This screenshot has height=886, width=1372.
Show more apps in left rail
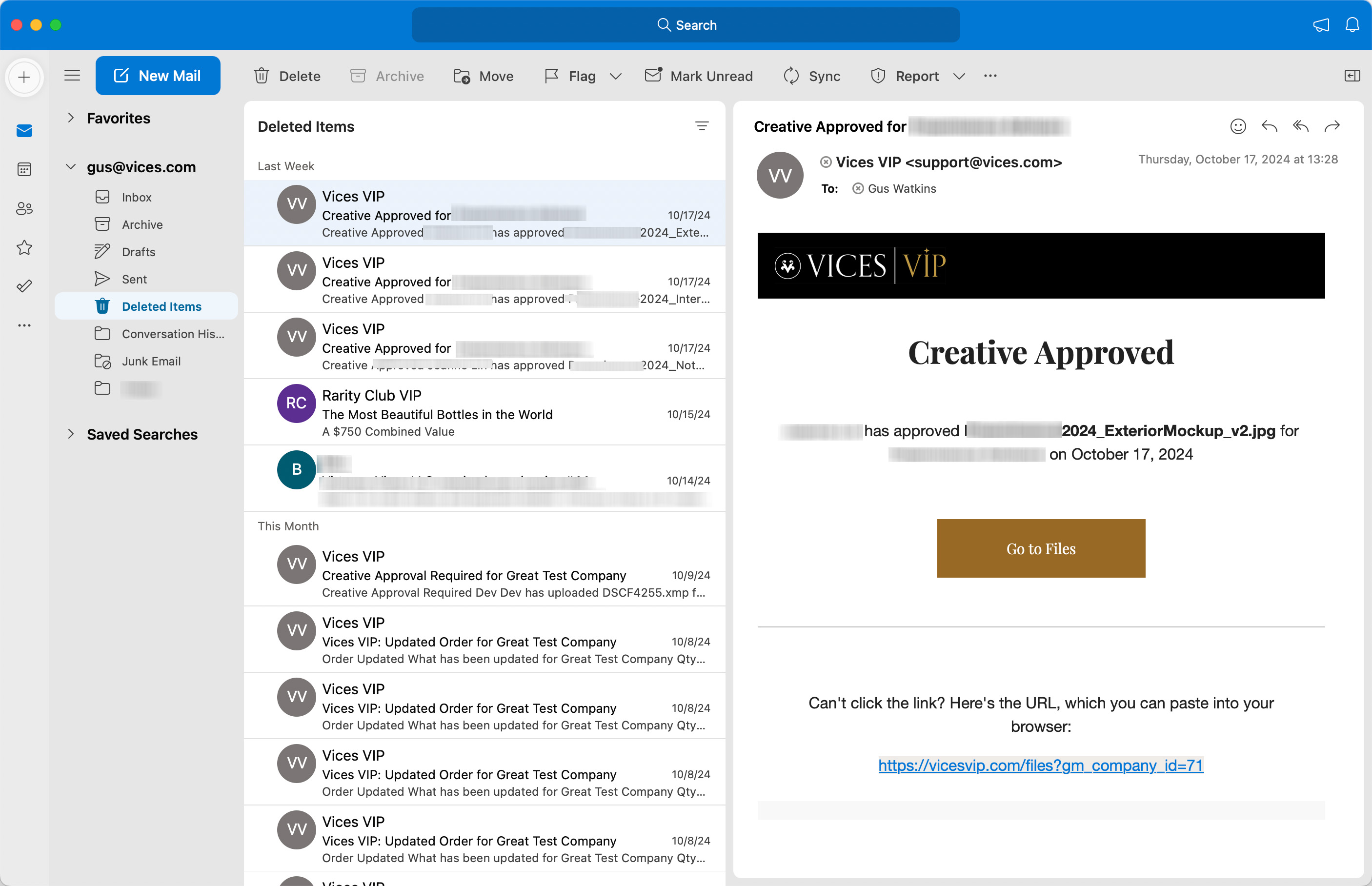tap(24, 325)
